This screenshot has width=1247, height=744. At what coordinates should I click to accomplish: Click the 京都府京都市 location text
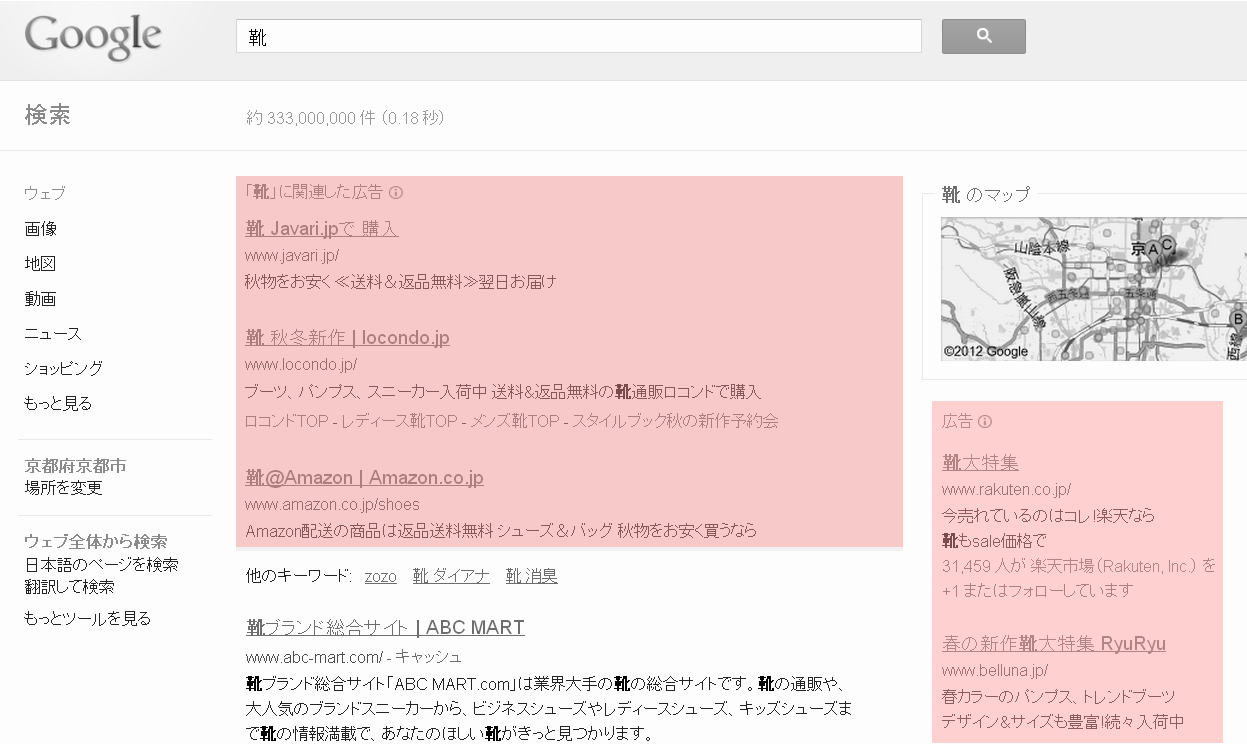click(75, 466)
